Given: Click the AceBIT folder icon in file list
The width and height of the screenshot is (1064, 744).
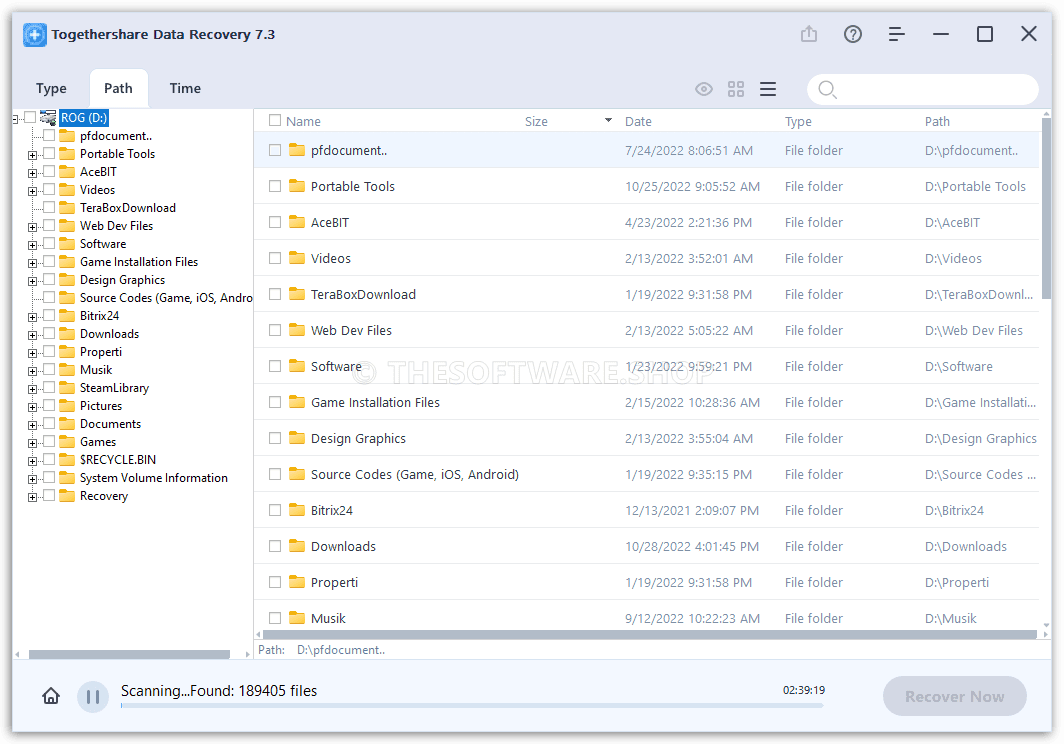Looking at the screenshot, I should [x=297, y=222].
